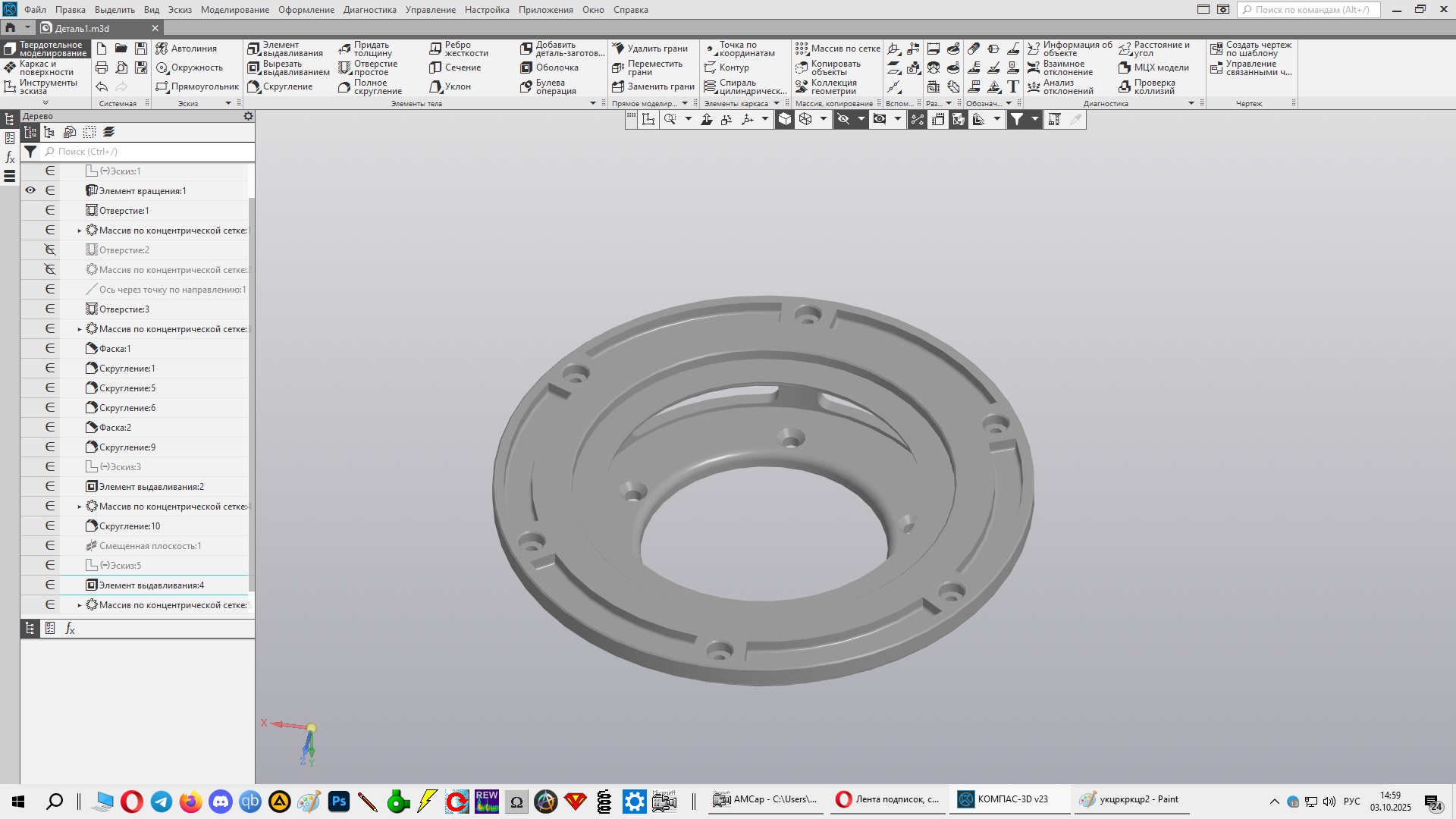The image size is (1456, 819).
Task: Toggle inclusion marker for Фаска:1
Action: point(50,348)
